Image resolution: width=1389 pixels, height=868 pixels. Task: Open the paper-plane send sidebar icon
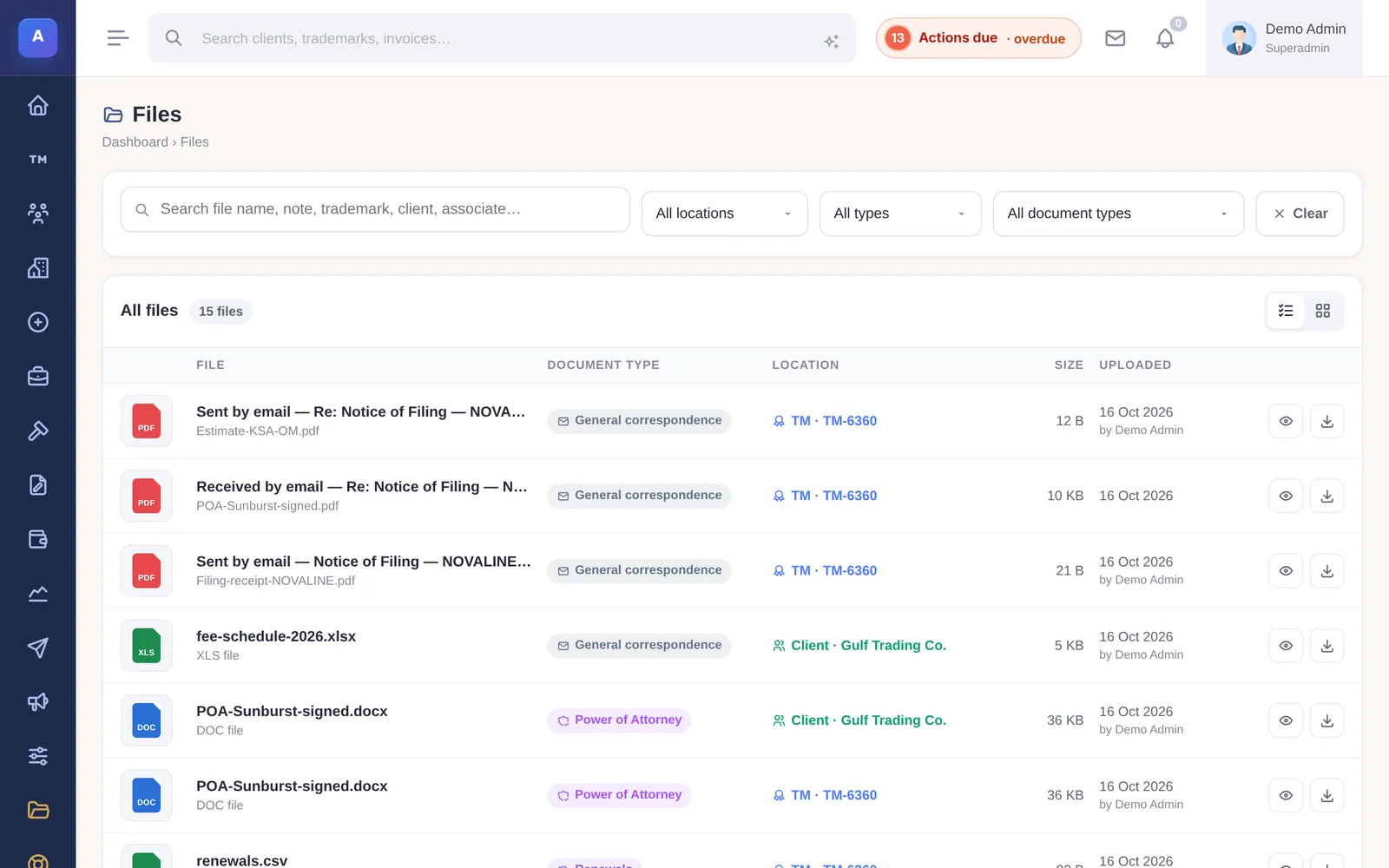37,648
